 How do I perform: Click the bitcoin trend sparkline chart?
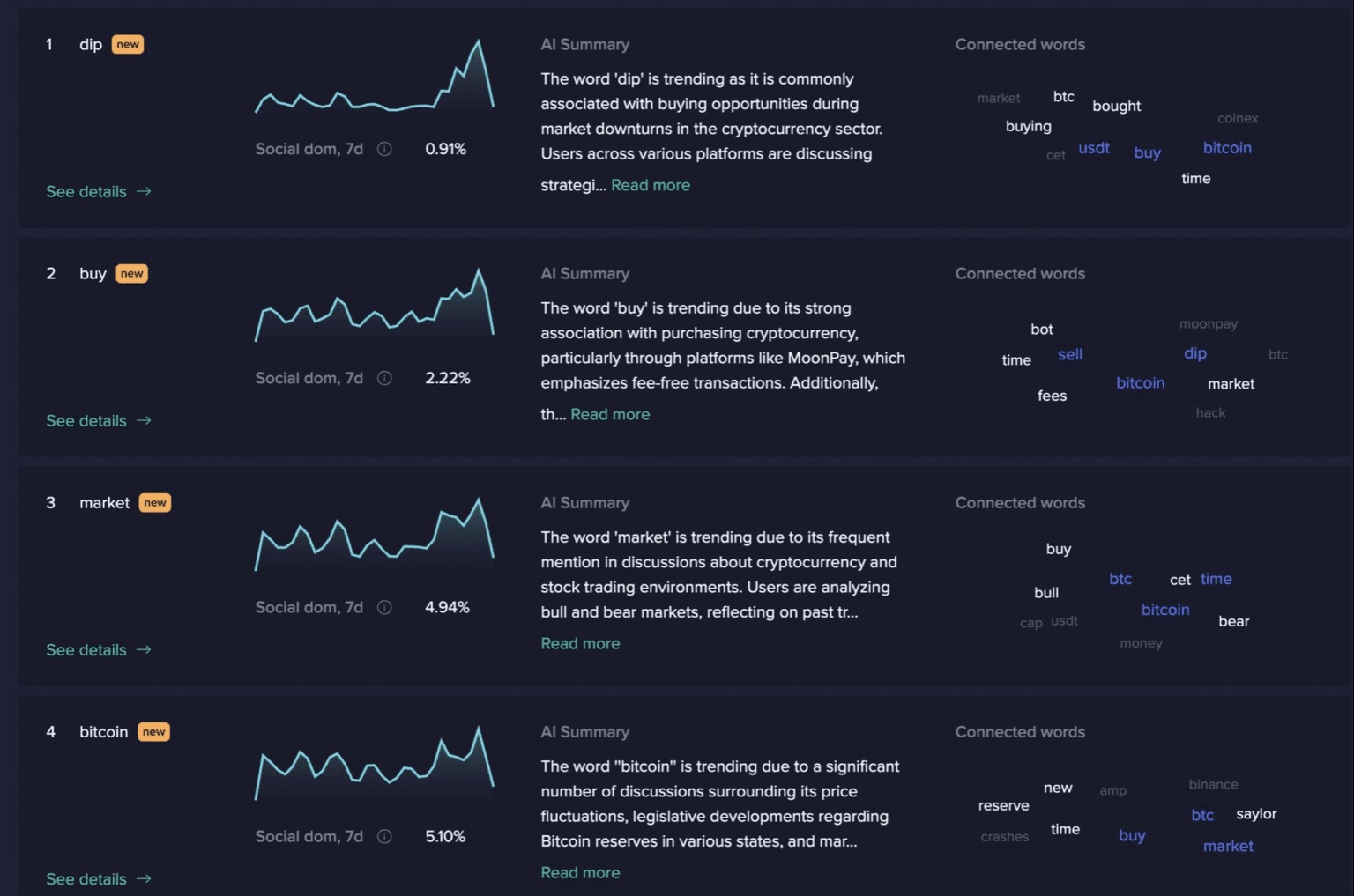point(374,764)
